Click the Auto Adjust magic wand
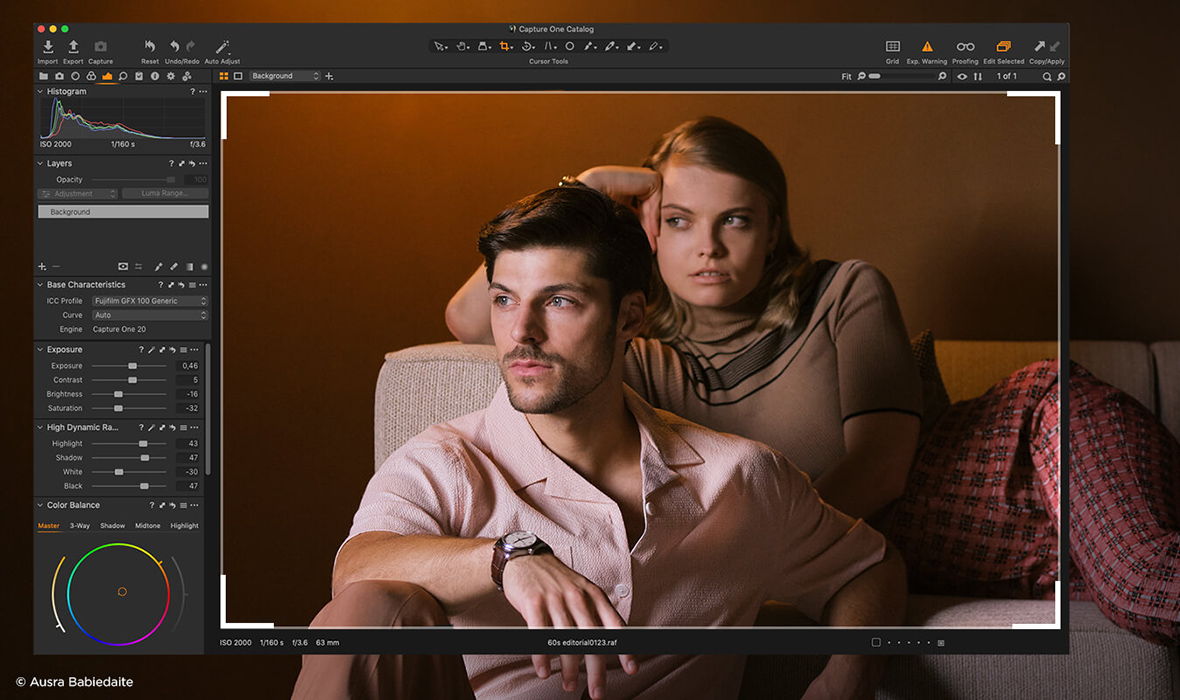The width and height of the screenshot is (1180, 700). click(222, 47)
